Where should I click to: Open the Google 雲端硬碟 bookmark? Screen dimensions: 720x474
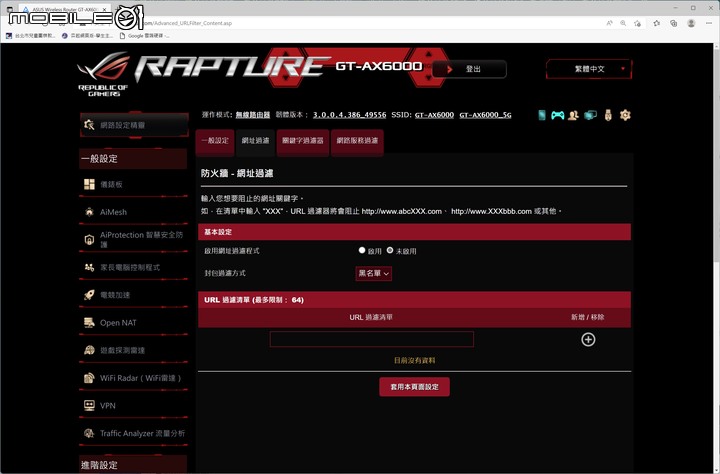pos(144,35)
